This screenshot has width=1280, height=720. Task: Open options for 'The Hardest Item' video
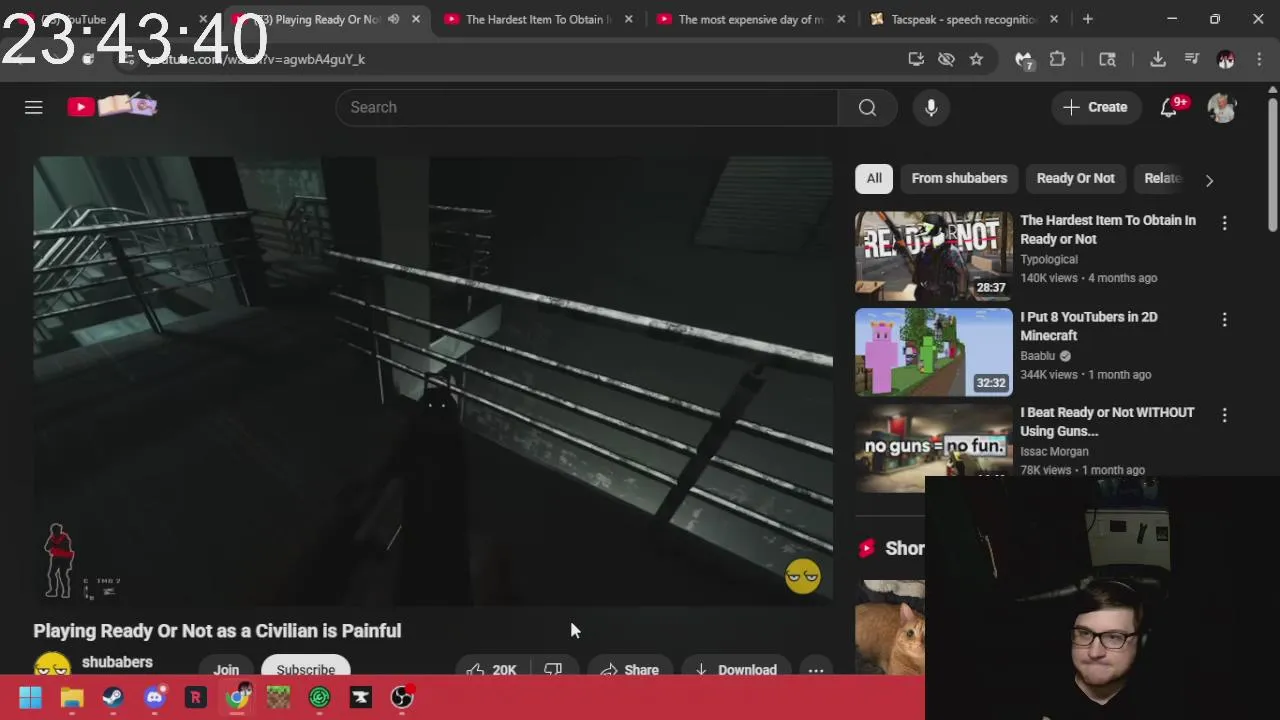[1224, 223]
